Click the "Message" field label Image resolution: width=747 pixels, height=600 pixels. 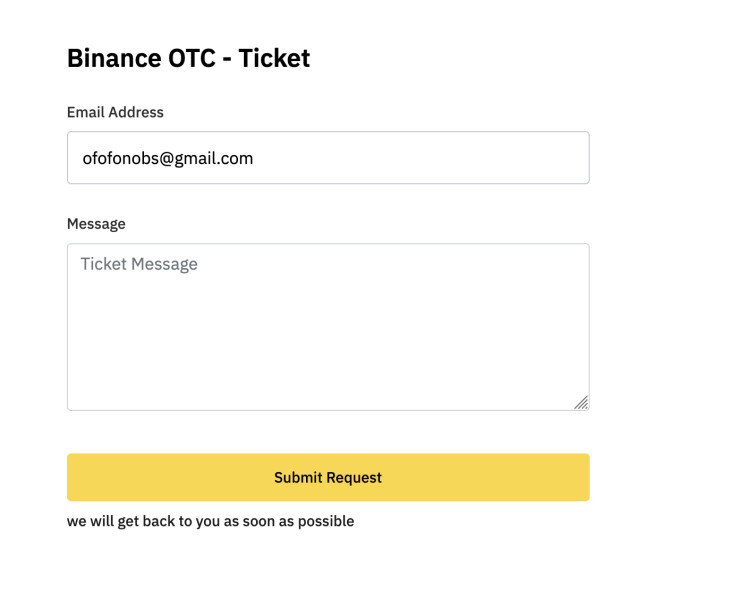pos(96,224)
